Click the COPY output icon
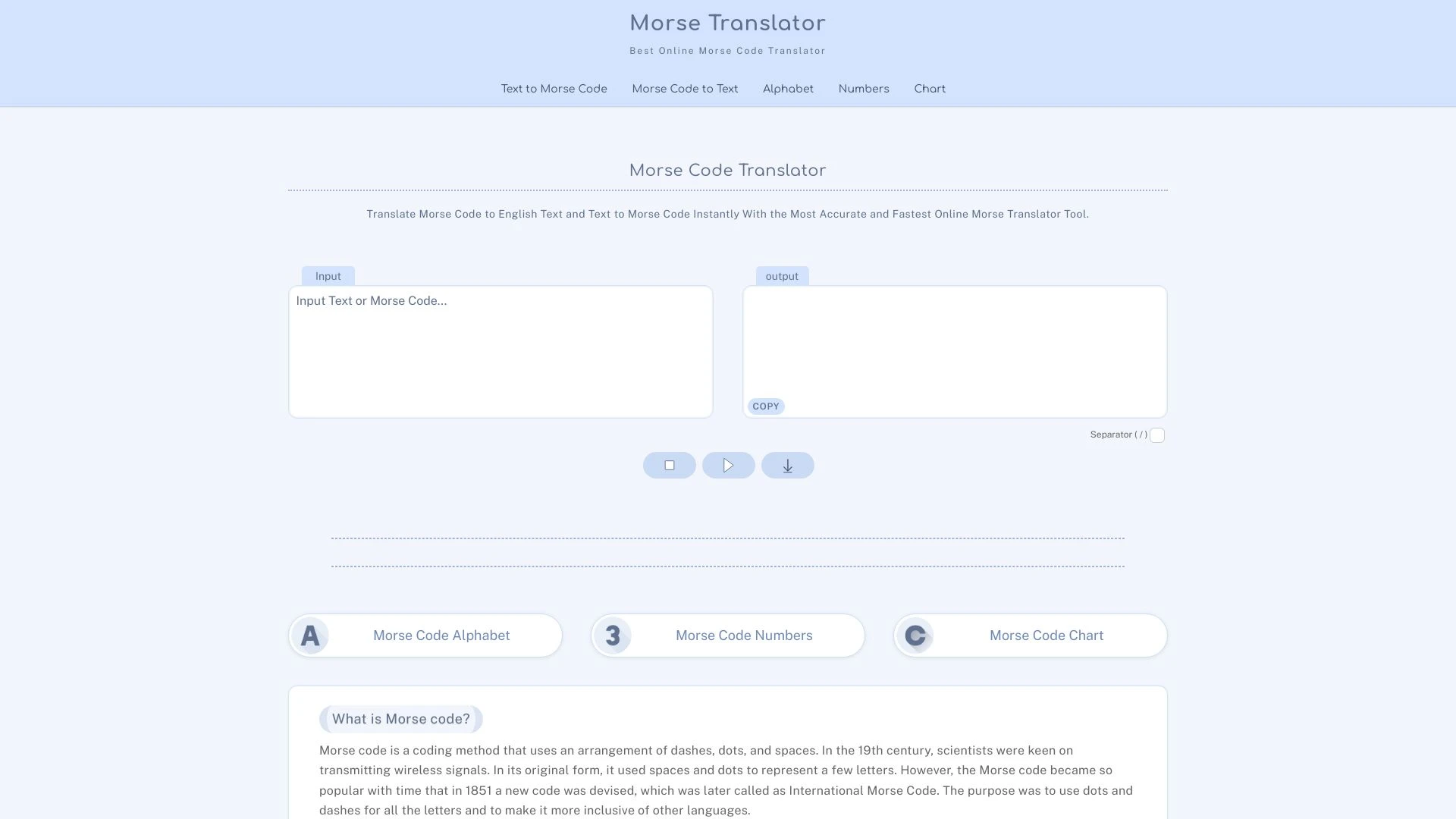This screenshot has height=819, width=1456. coord(766,406)
